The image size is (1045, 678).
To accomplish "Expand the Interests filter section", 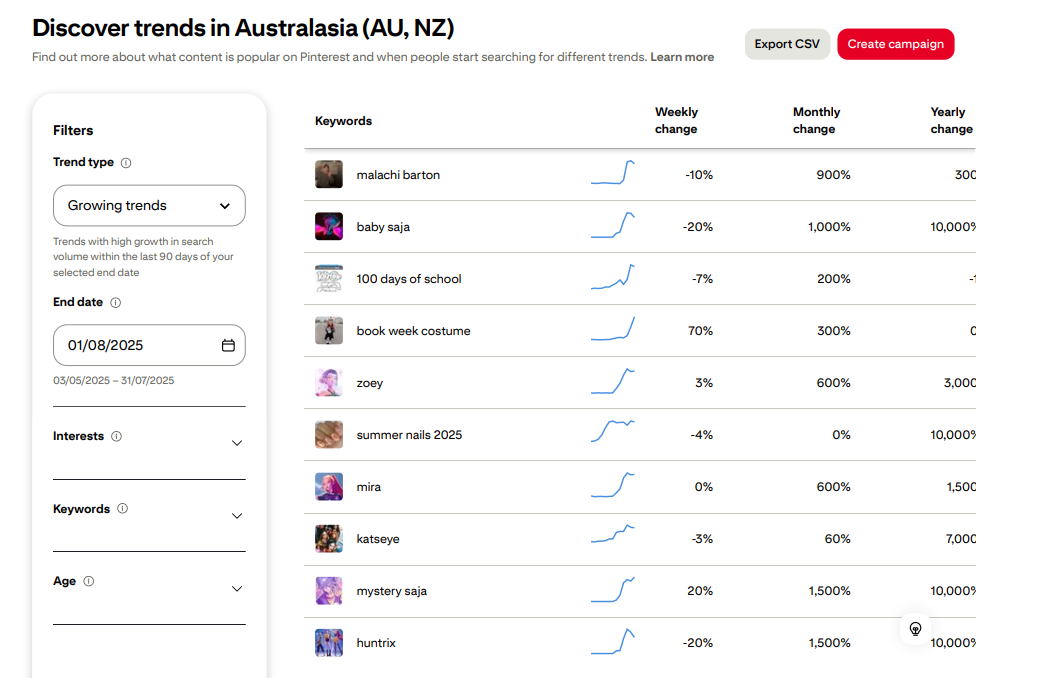I will click(237, 443).
